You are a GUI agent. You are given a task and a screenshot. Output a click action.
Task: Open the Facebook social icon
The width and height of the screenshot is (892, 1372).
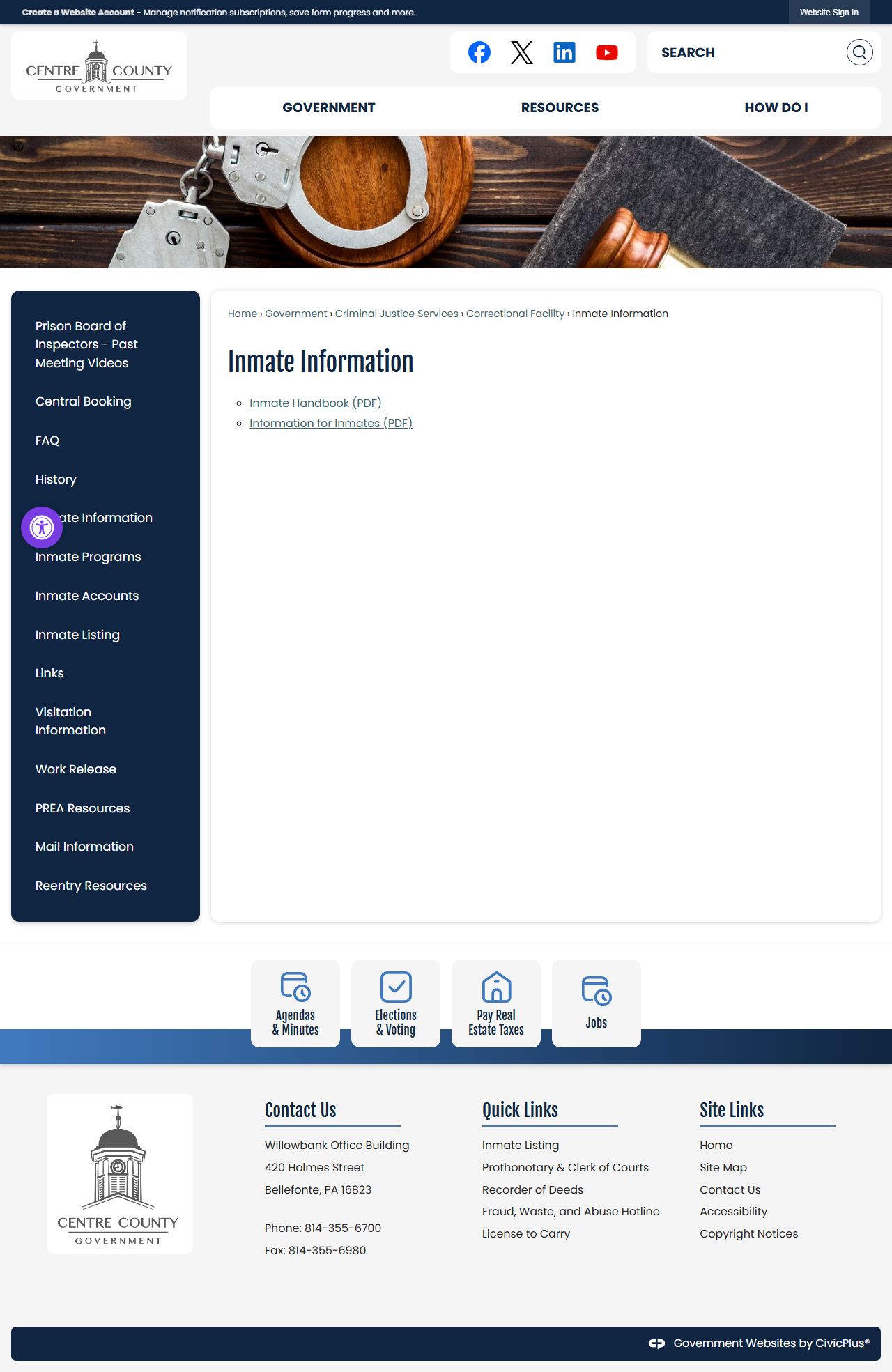[479, 52]
